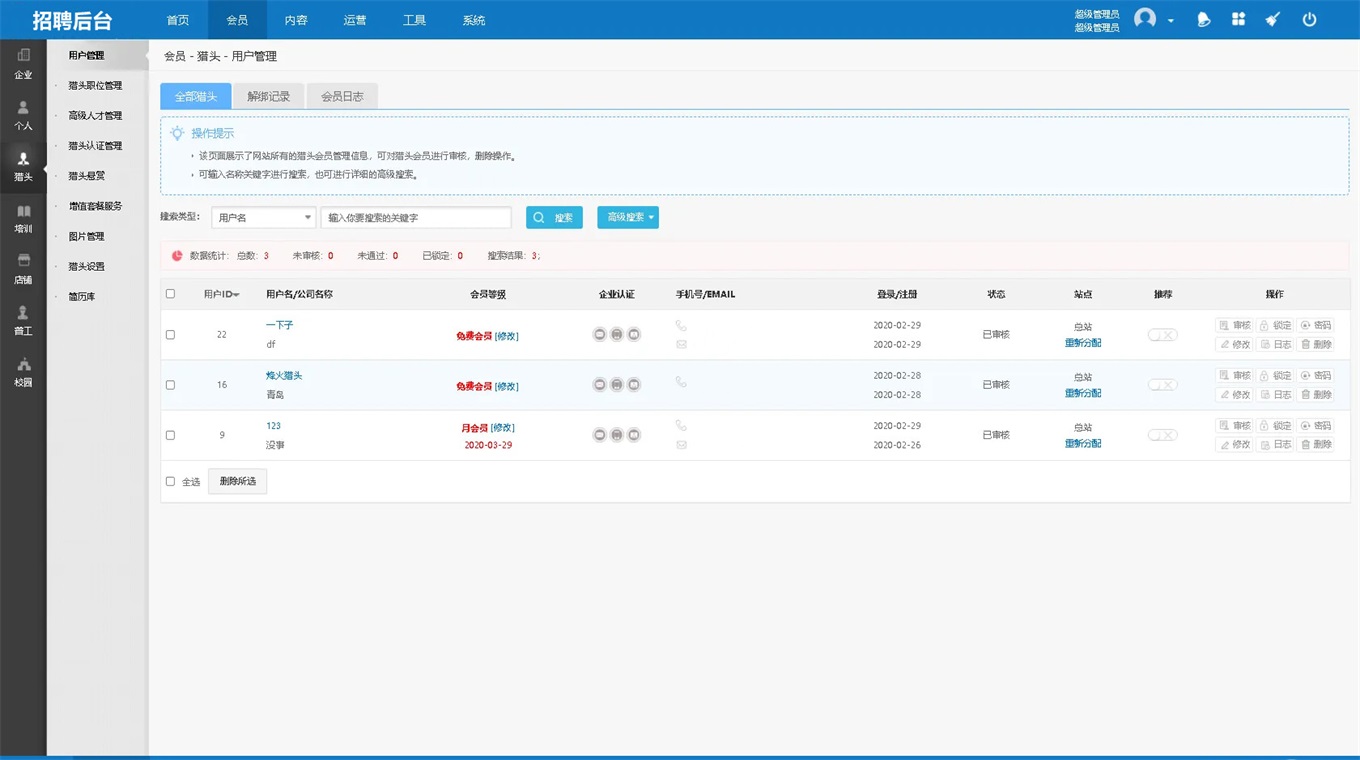This screenshot has width=1360, height=760.
Task: Click the phone icon in the 烽火猎头 row
Action: (681, 381)
